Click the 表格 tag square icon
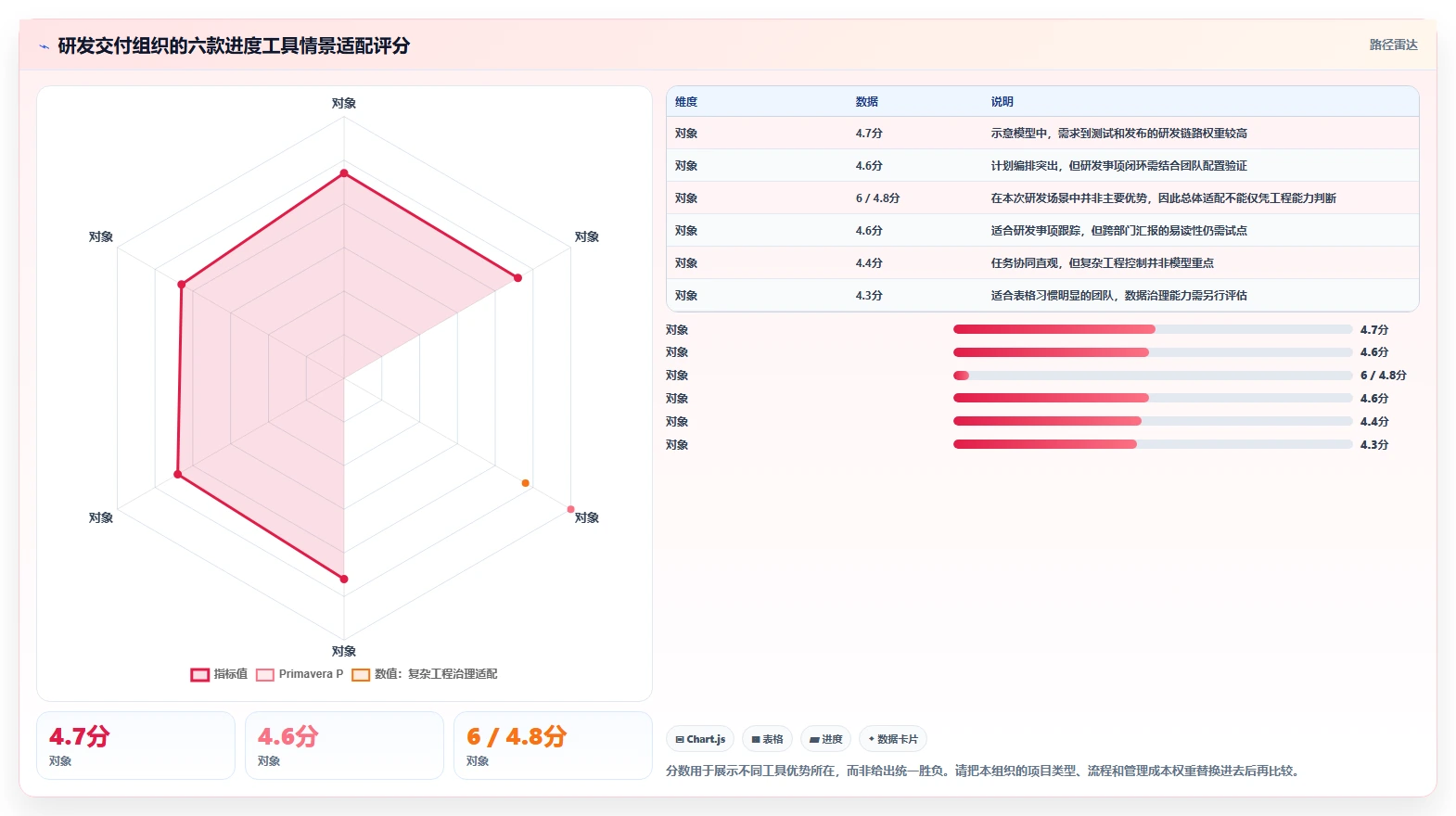This screenshot has width=1456, height=816. 756,739
